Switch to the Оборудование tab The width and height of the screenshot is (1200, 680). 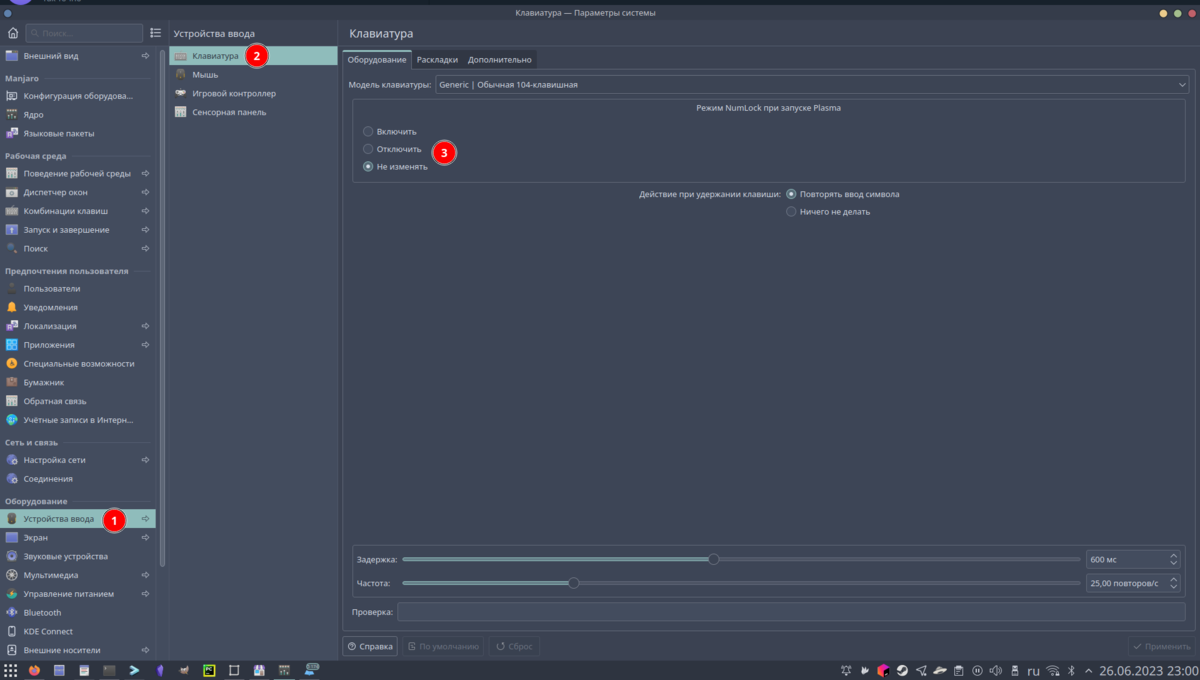click(377, 60)
